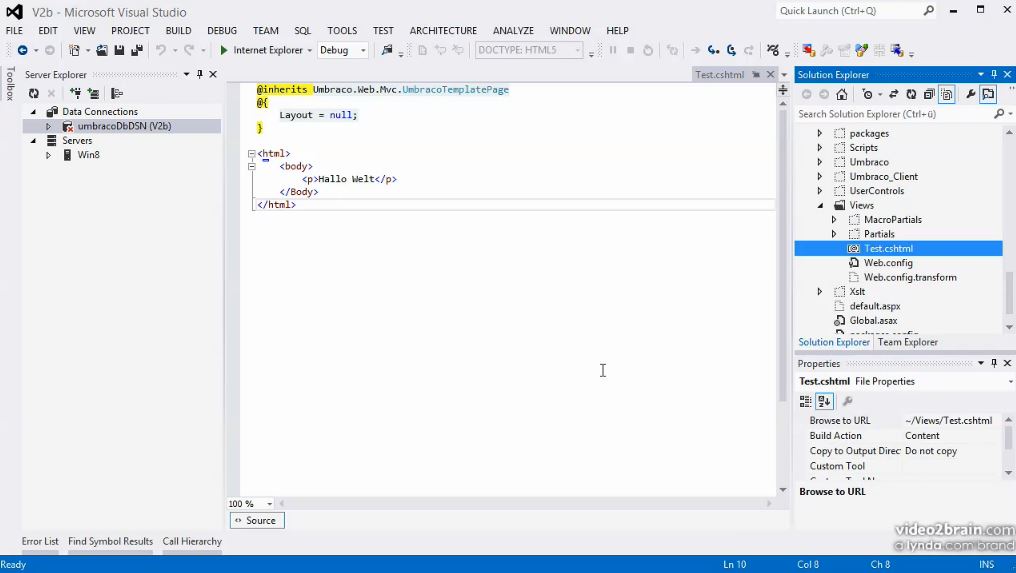Click the Save disk icon in toolbar
Image resolution: width=1016 pixels, height=573 pixels.
(x=119, y=50)
